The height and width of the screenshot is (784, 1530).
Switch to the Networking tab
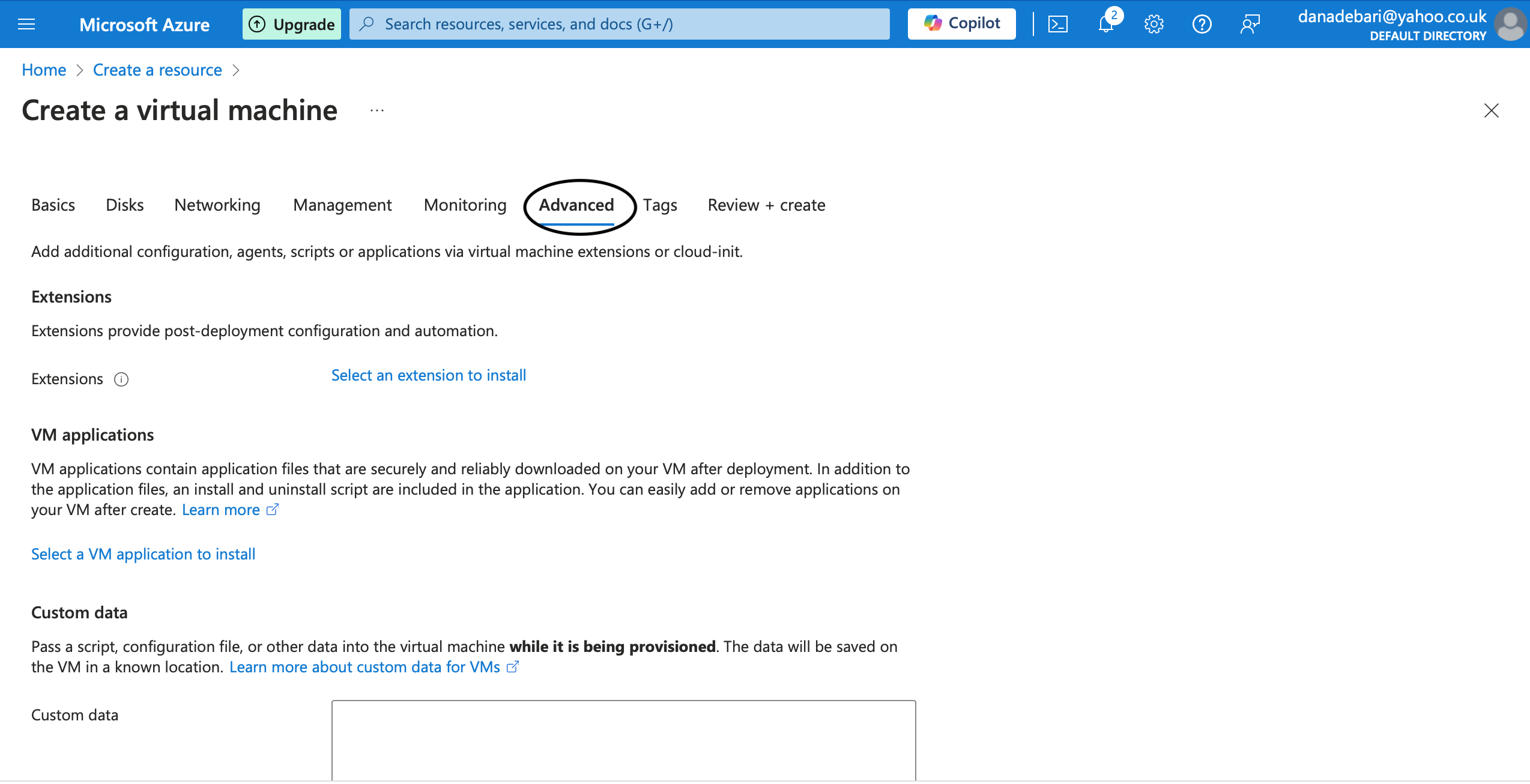point(217,205)
